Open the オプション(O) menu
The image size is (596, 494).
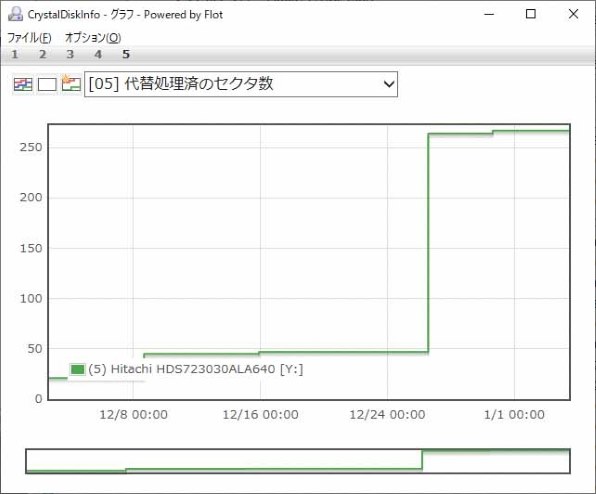93,38
